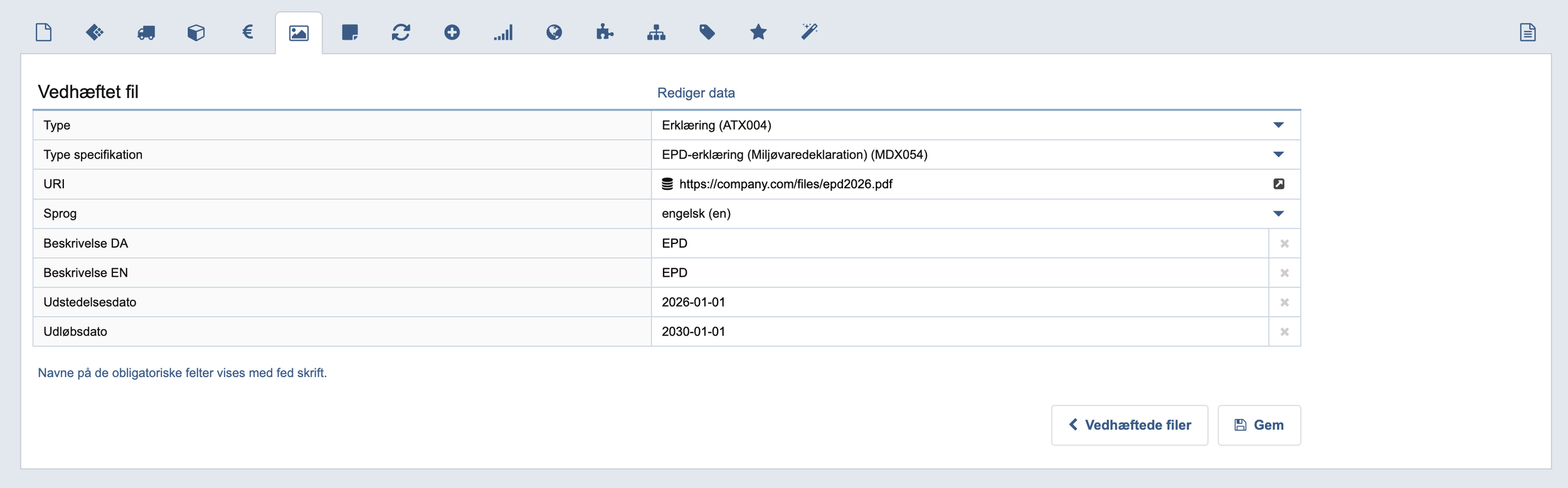1568x488 pixels.
Task: Open the sticky note tab
Action: point(350,32)
